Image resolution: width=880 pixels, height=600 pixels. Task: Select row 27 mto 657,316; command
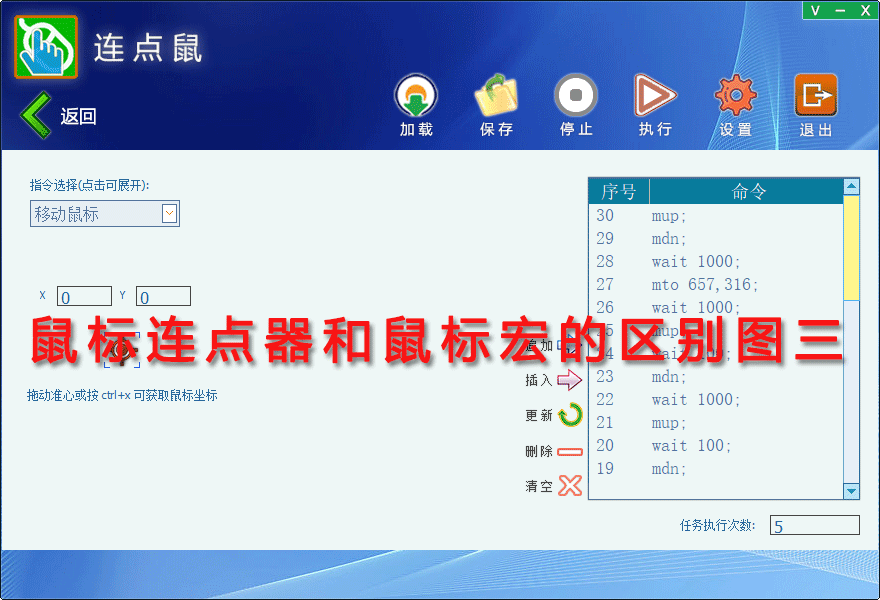(x=716, y=285)
